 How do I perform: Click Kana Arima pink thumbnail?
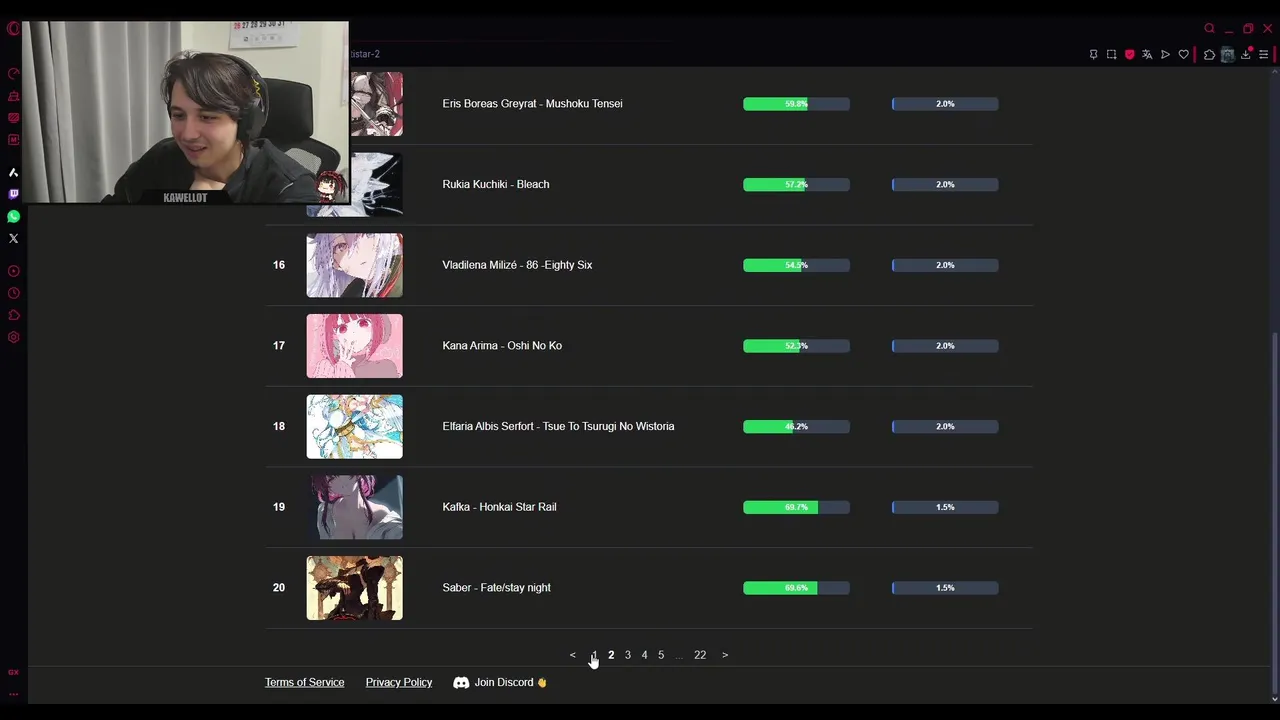click(355, 346)
